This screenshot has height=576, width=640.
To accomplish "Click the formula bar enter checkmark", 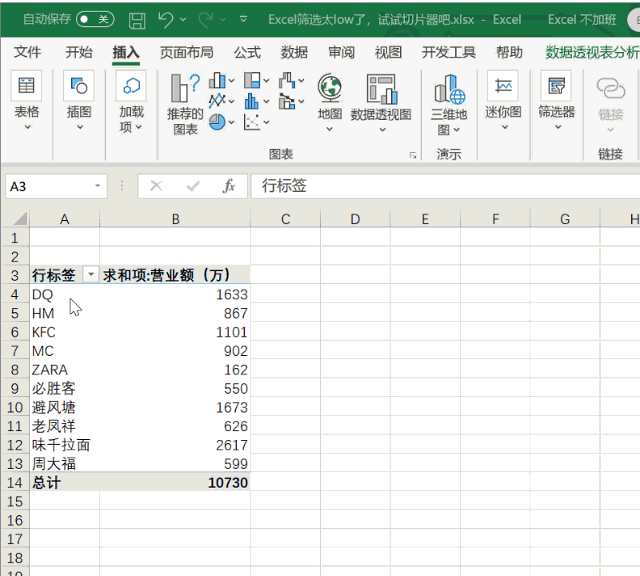I will coord(193,186).
